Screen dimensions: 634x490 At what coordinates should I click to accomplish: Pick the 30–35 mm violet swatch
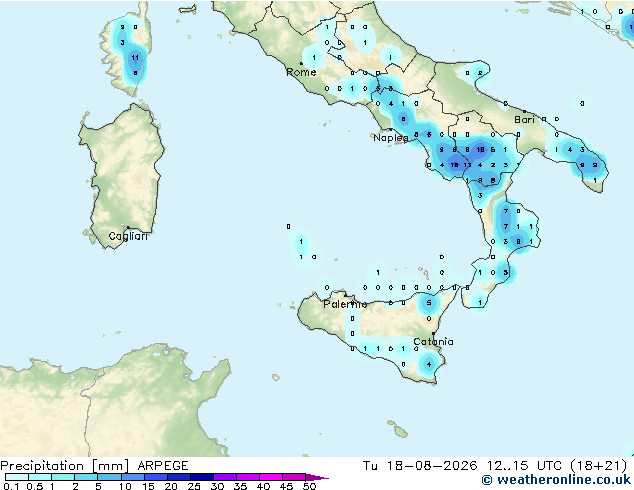coord(224,477)
